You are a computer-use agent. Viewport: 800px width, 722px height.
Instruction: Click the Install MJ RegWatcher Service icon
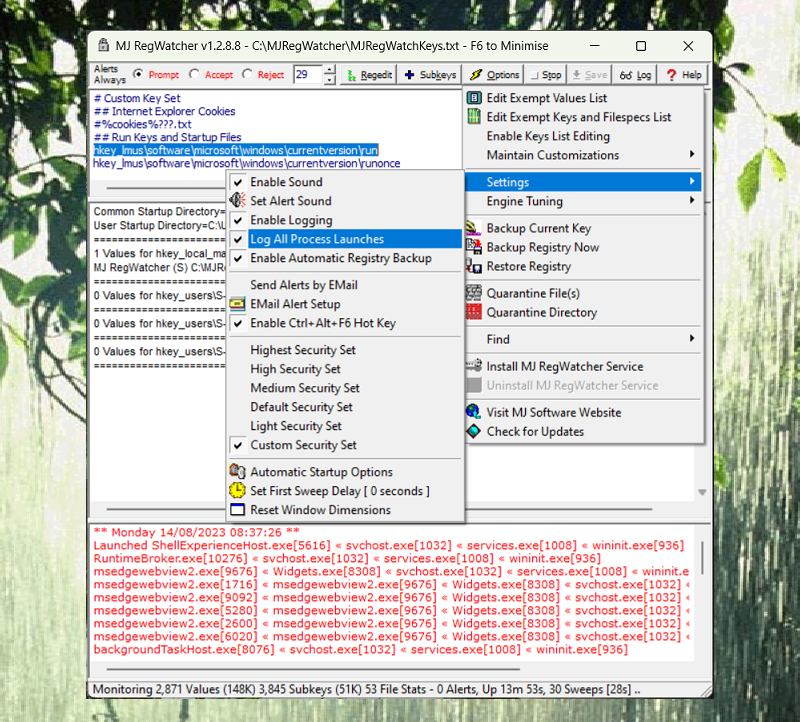click(x=474, y=366)
